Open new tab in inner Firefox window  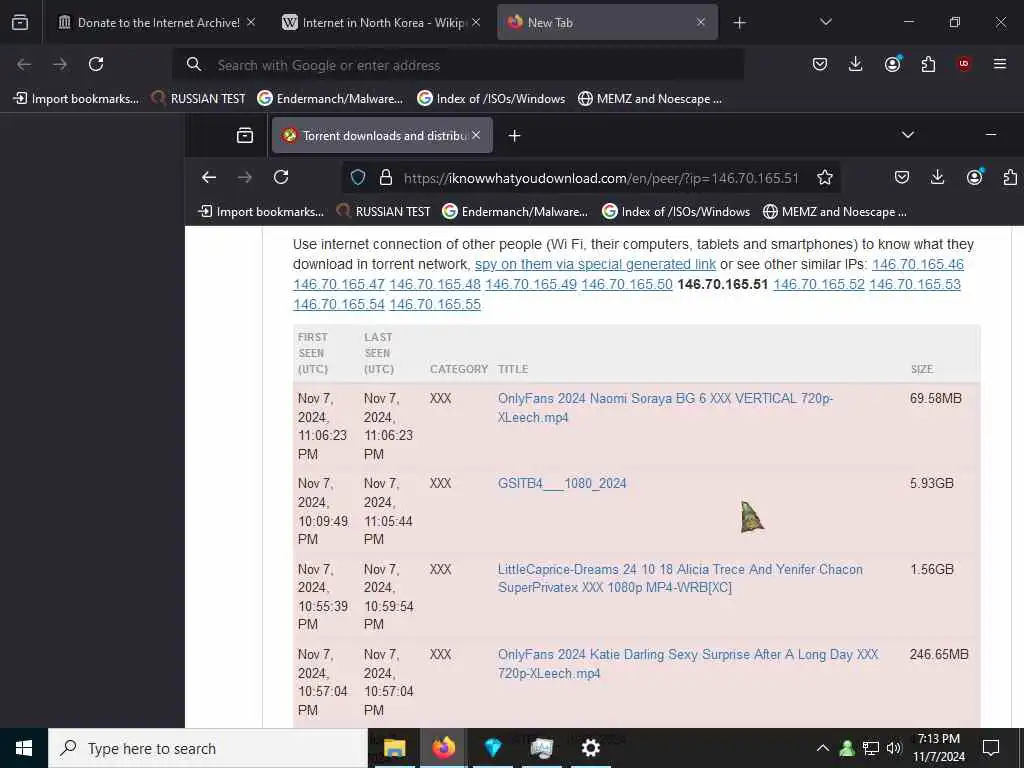[x=515, y=135]
